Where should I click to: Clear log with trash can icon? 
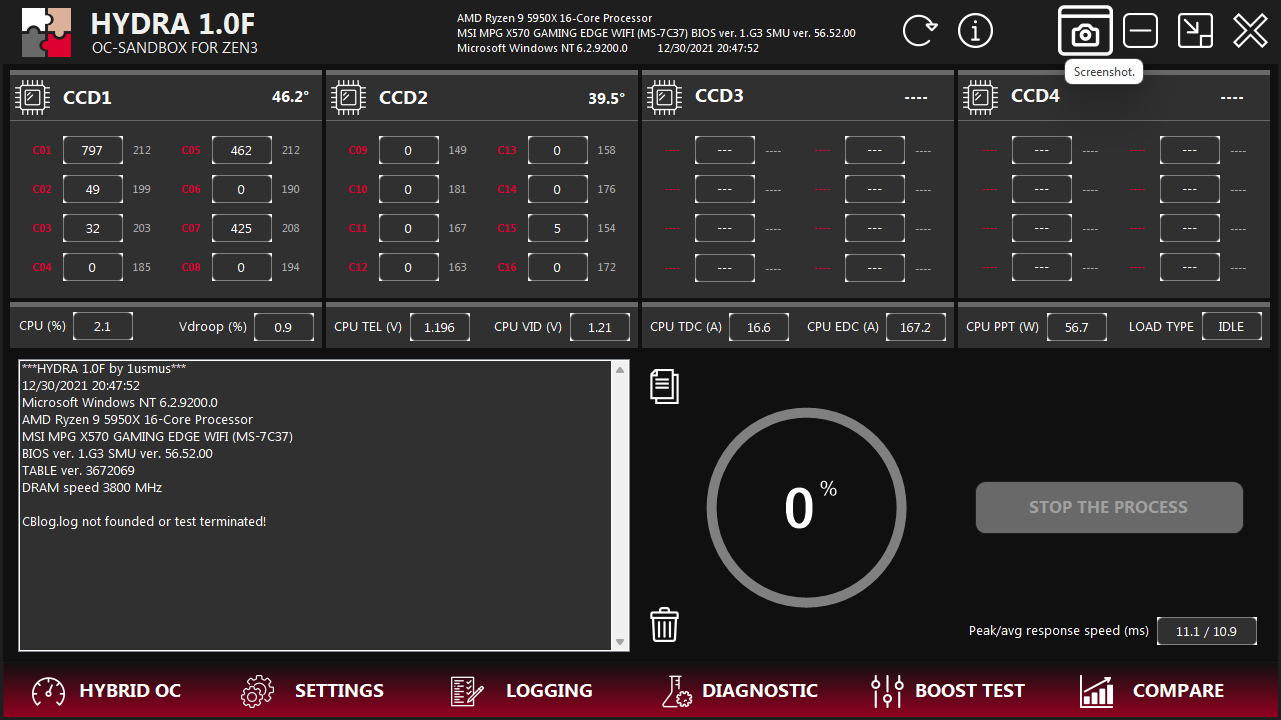click(665, 625)
